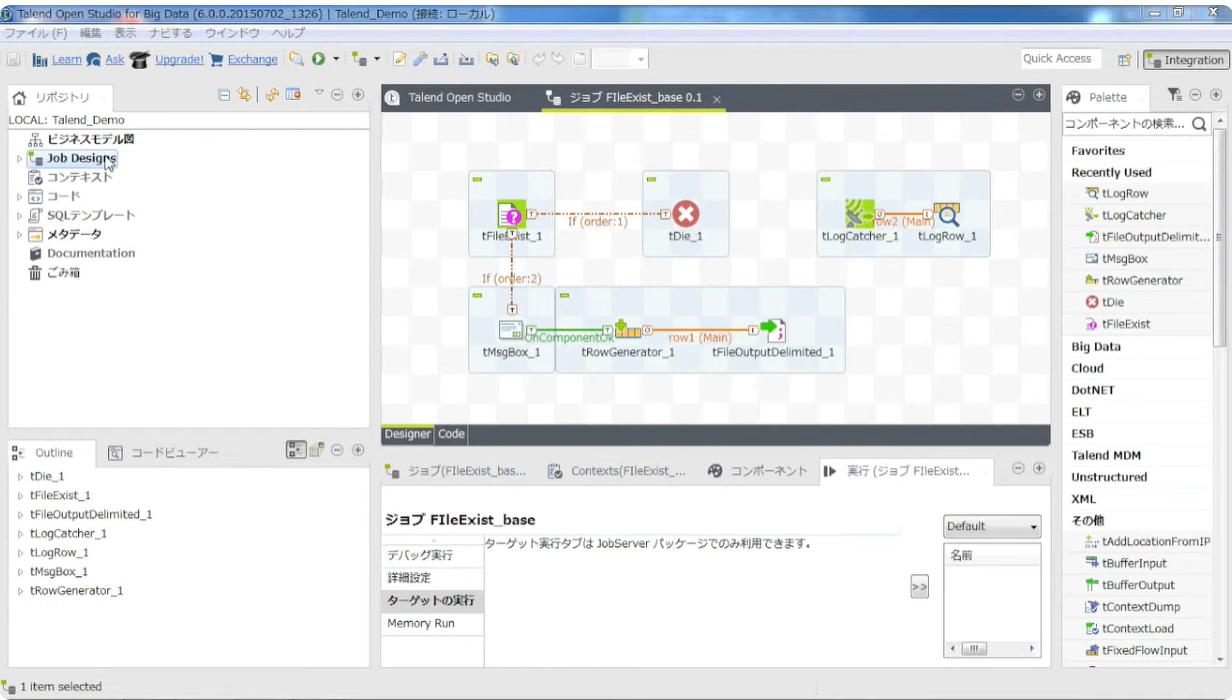Open the Contexts(FIleExist... tab
Viewport: 1232px width, 700px height.
point(617,471)
